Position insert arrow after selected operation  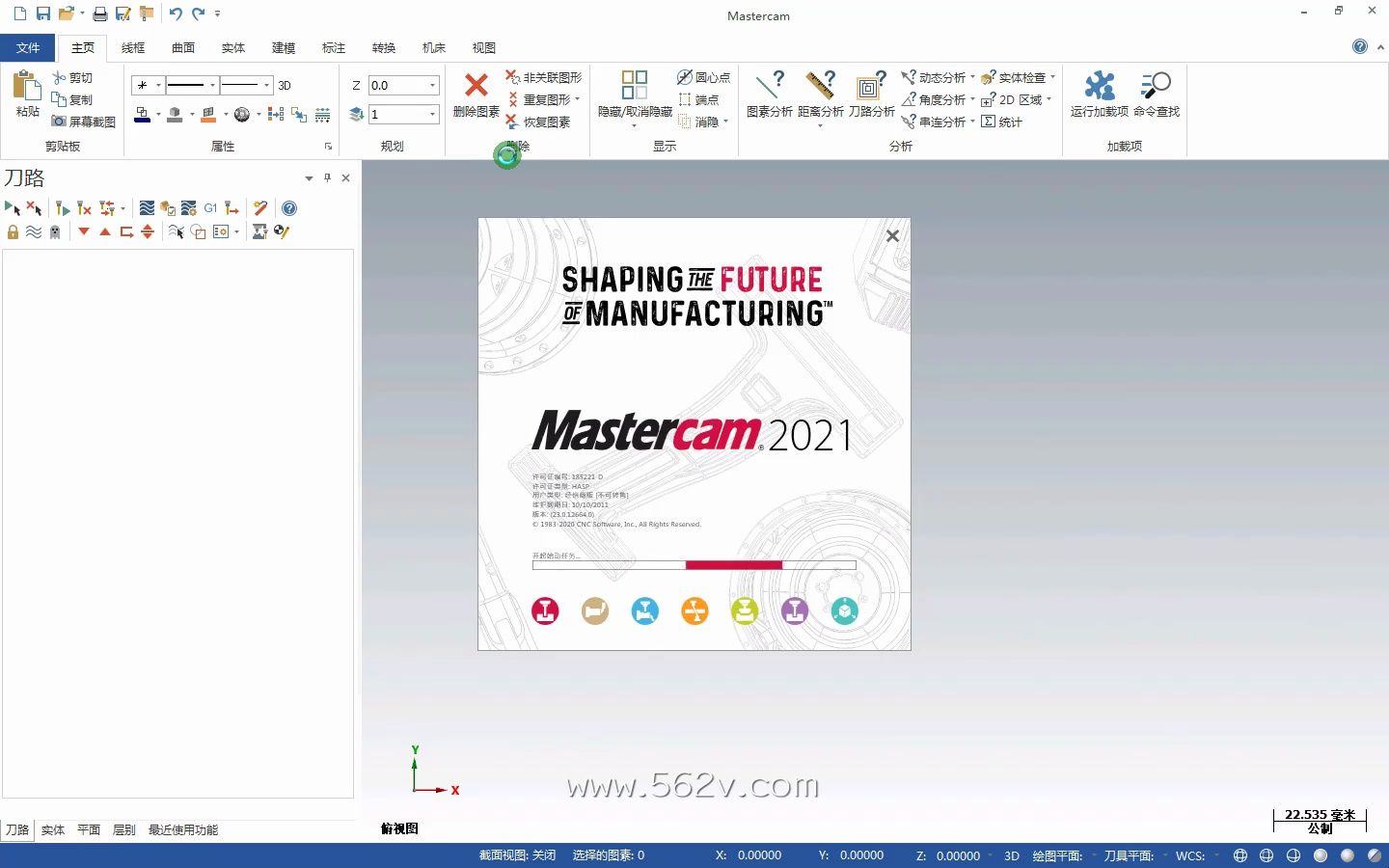click(x=126, y=231)
